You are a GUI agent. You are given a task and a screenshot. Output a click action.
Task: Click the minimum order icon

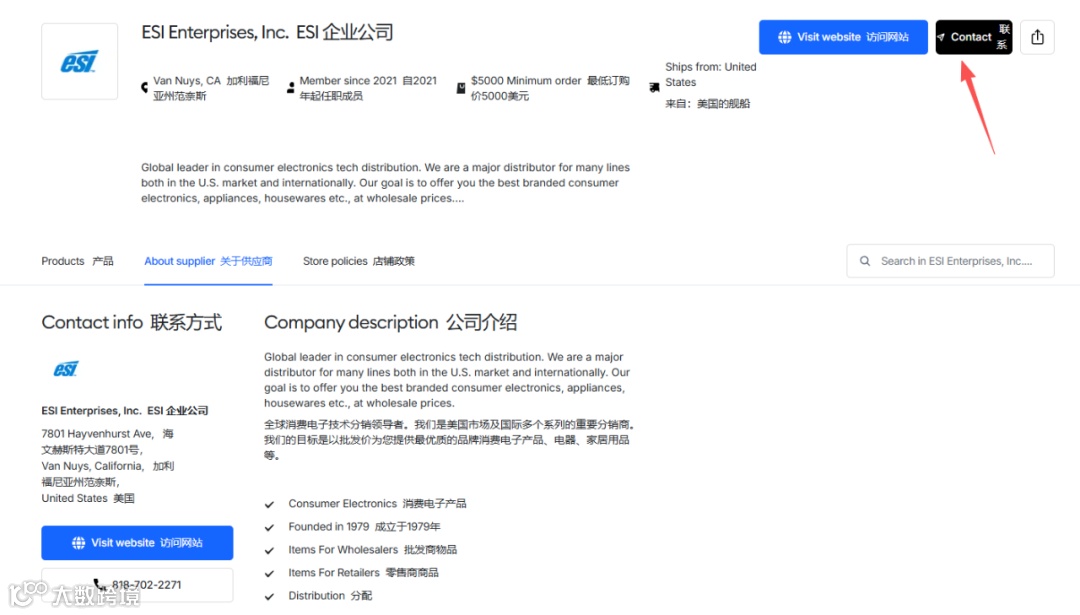point(461,87)
